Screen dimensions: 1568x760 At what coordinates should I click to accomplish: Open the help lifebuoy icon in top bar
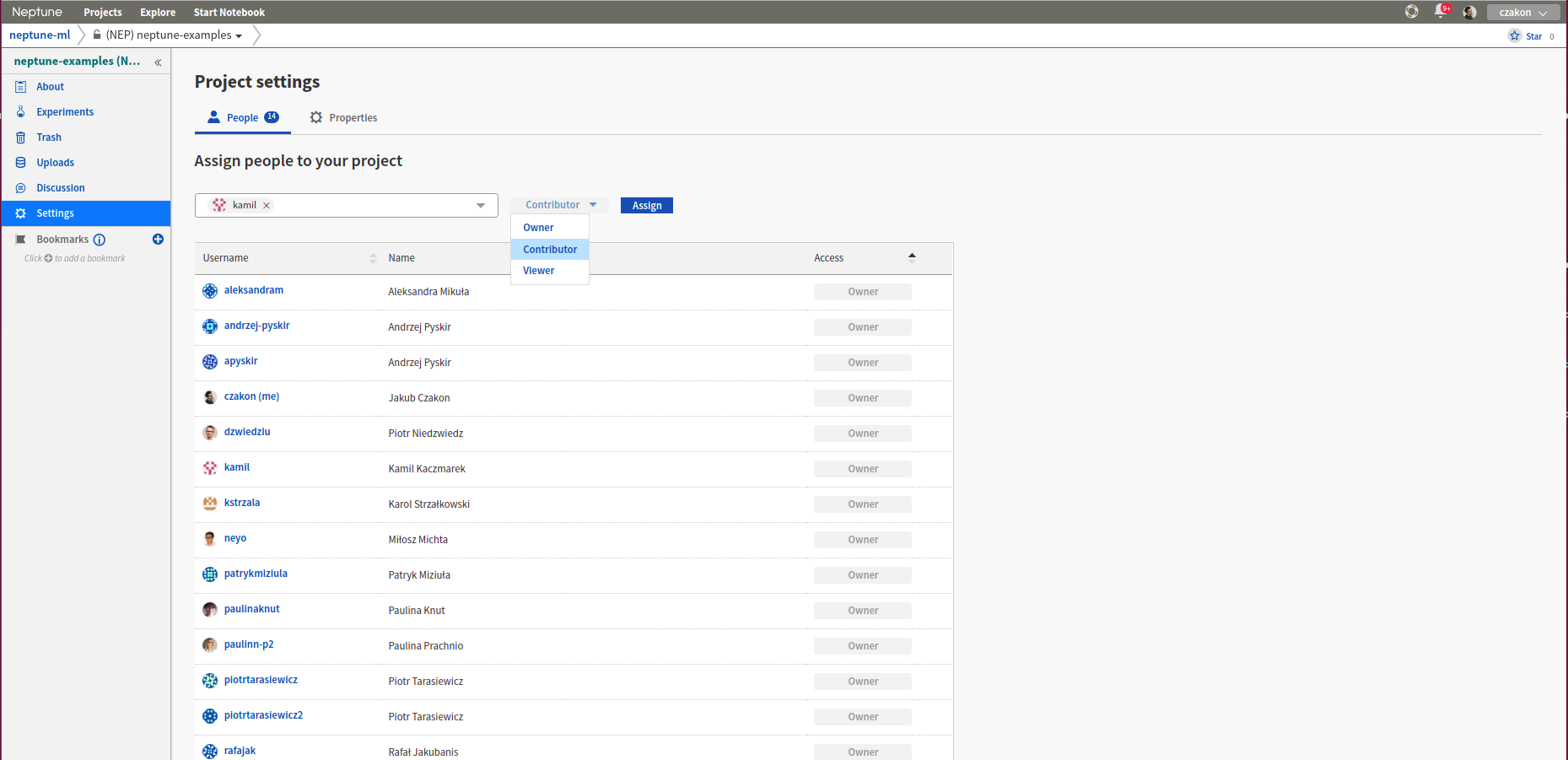pyautogui.click(x=1411, y=12)
